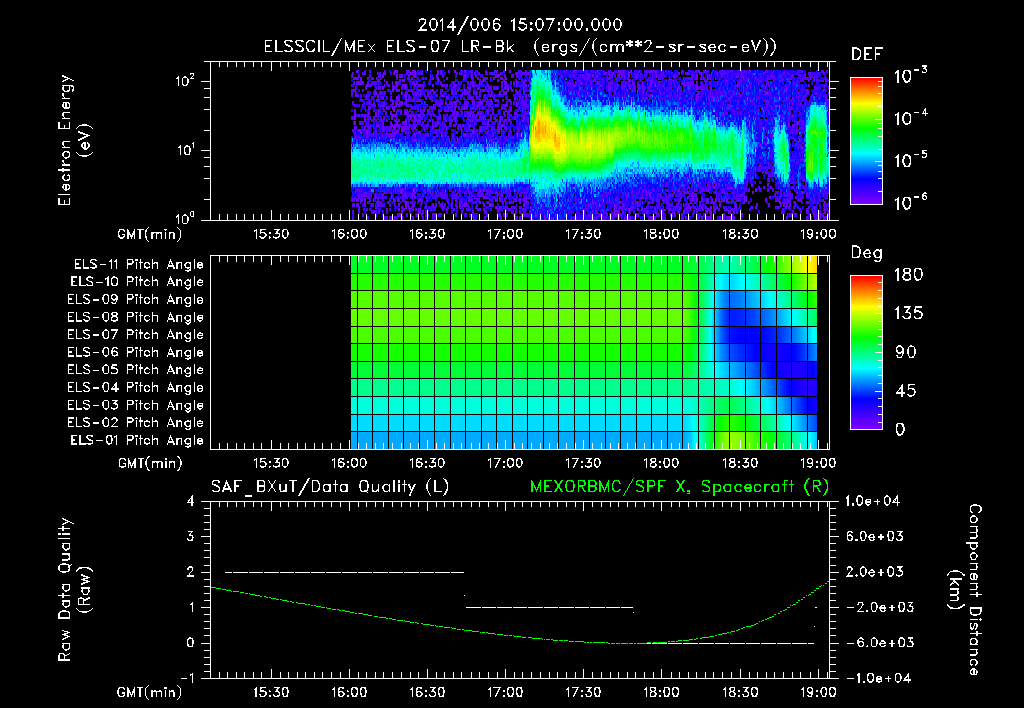Viewport: 1024px width, 708px height.
Task: Click the ELS-11 Pitch Angle row label
Action: pos(138,265)
